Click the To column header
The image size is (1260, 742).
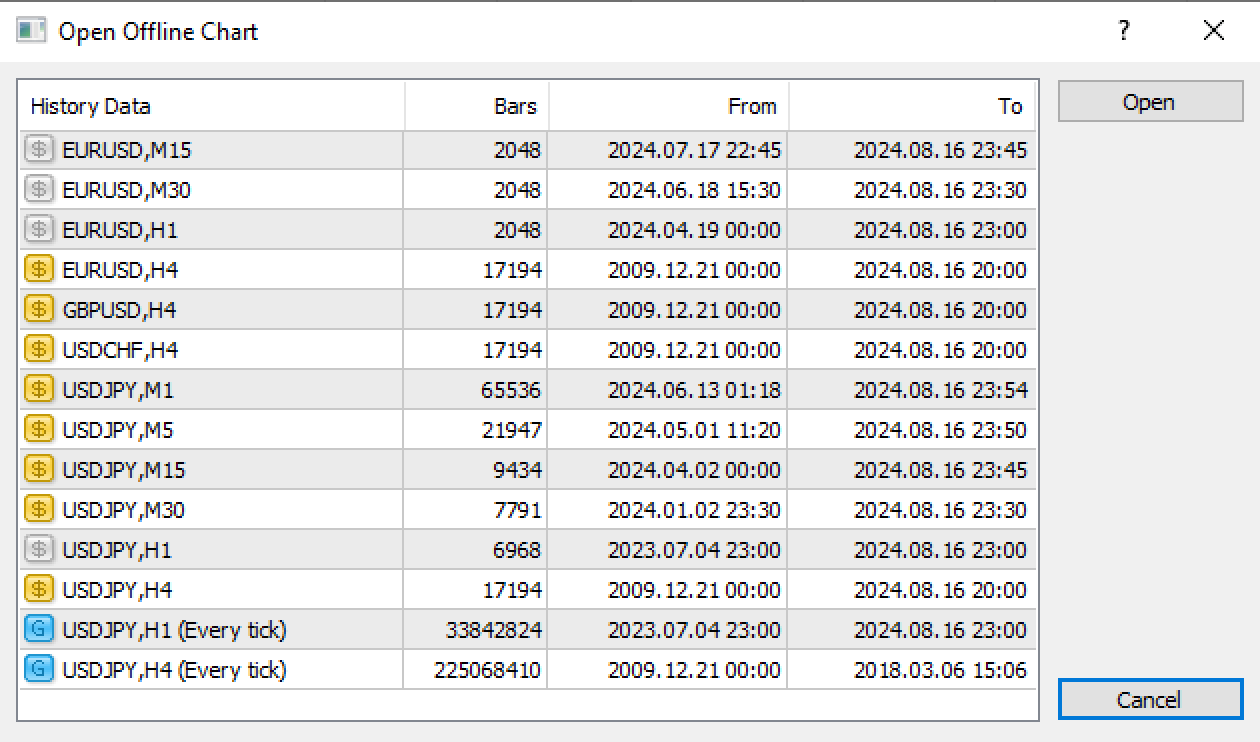pos(912,106)
